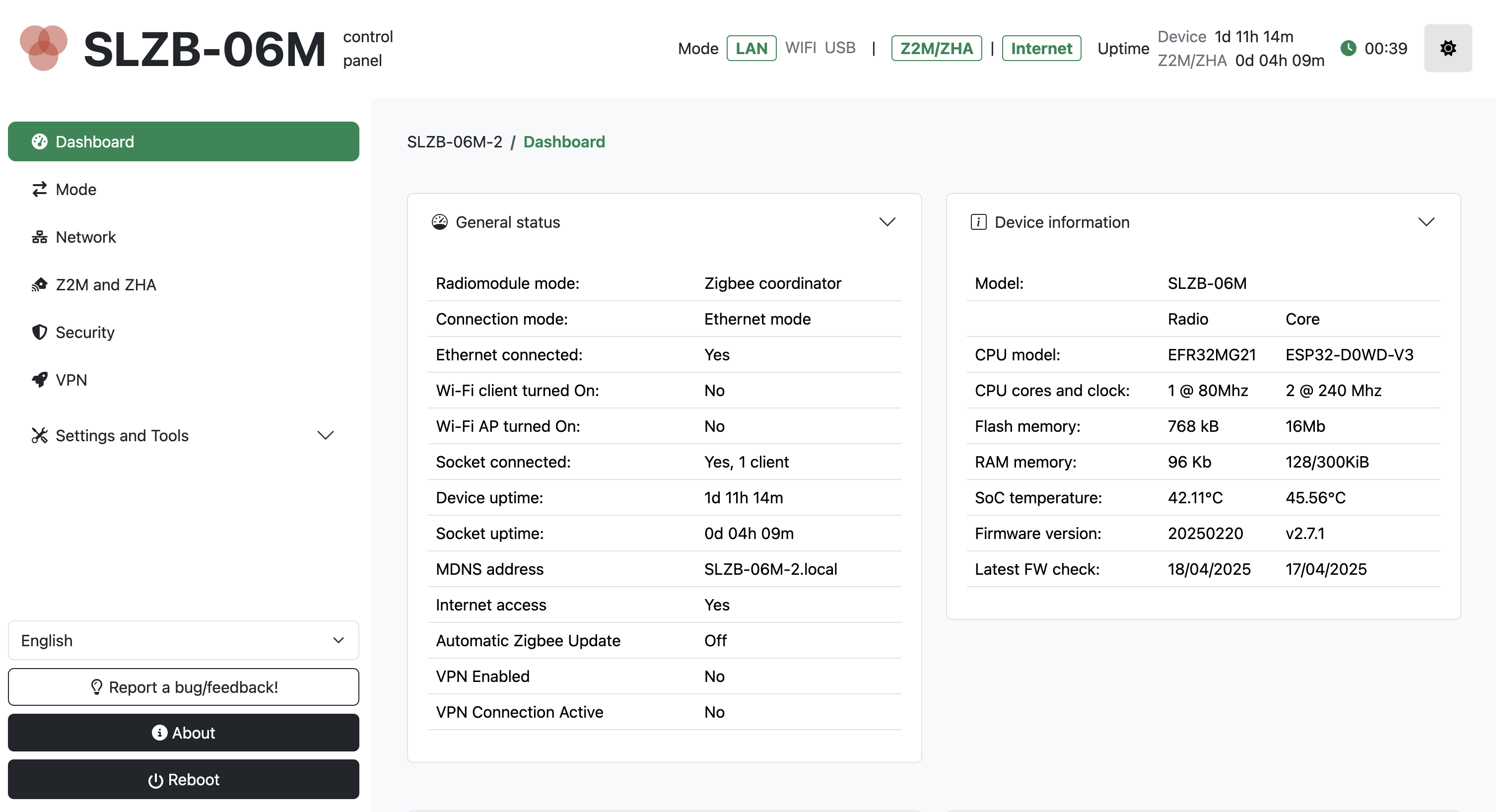Screen dimensions: 1496x812
Task: Click the Network icon in the sidebar
Action: pyautogui.click(x=40, y=237)
